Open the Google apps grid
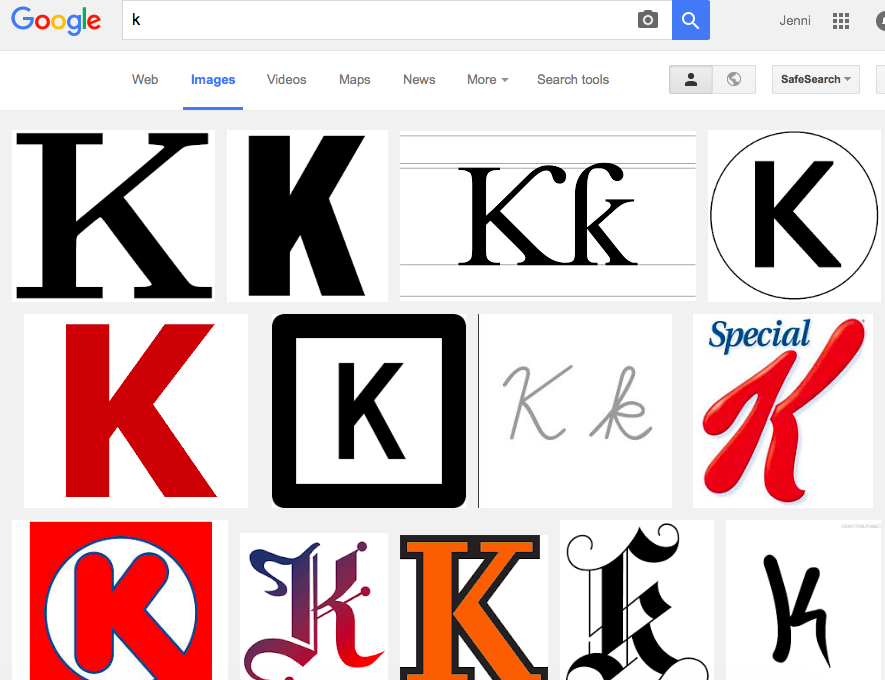The width and height of the screenshot is (885, 680). 840,21
